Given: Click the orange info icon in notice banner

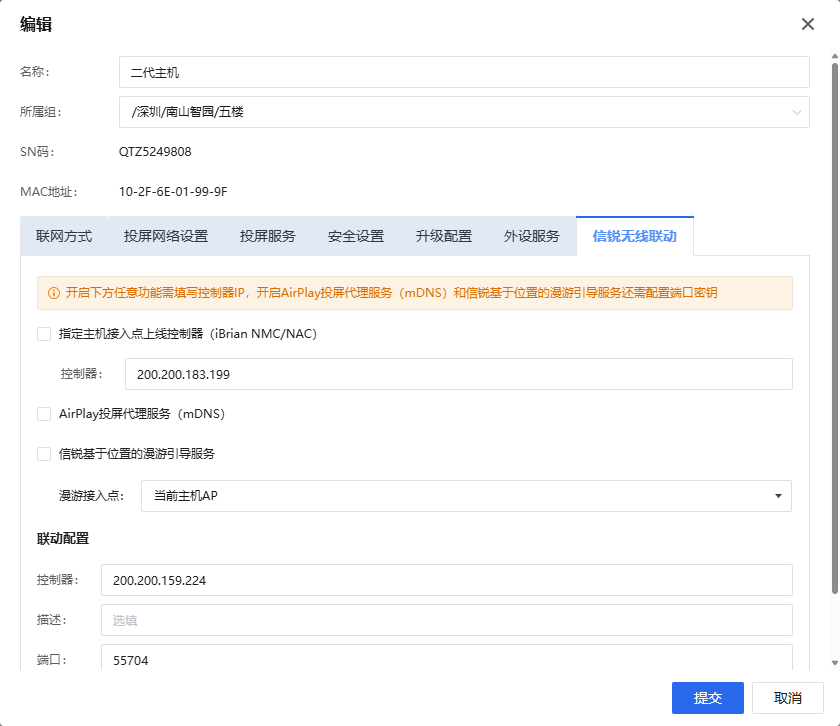Looking at the screenshot, I should click(54, 293).
